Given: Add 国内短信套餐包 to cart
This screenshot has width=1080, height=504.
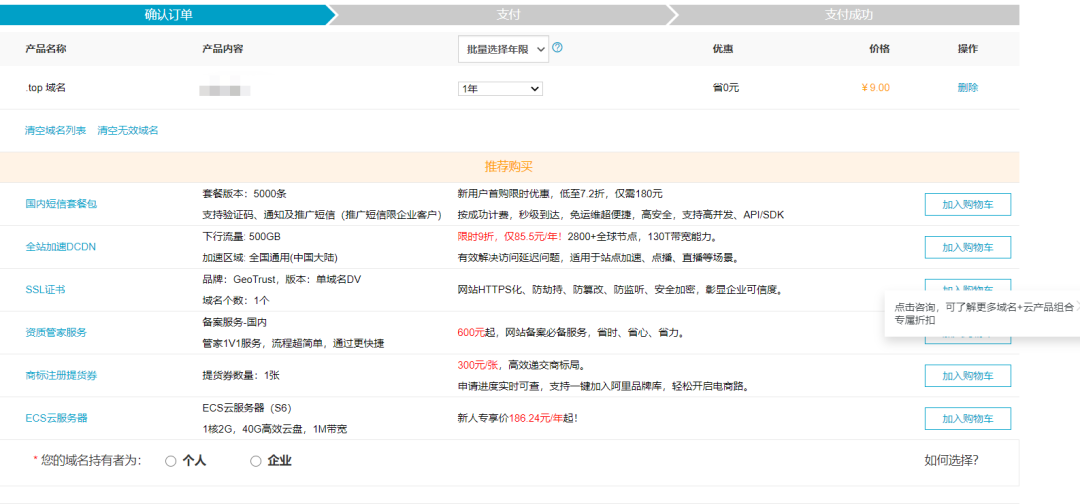Looking at the screenshot, I should click(x=968, y=204).
